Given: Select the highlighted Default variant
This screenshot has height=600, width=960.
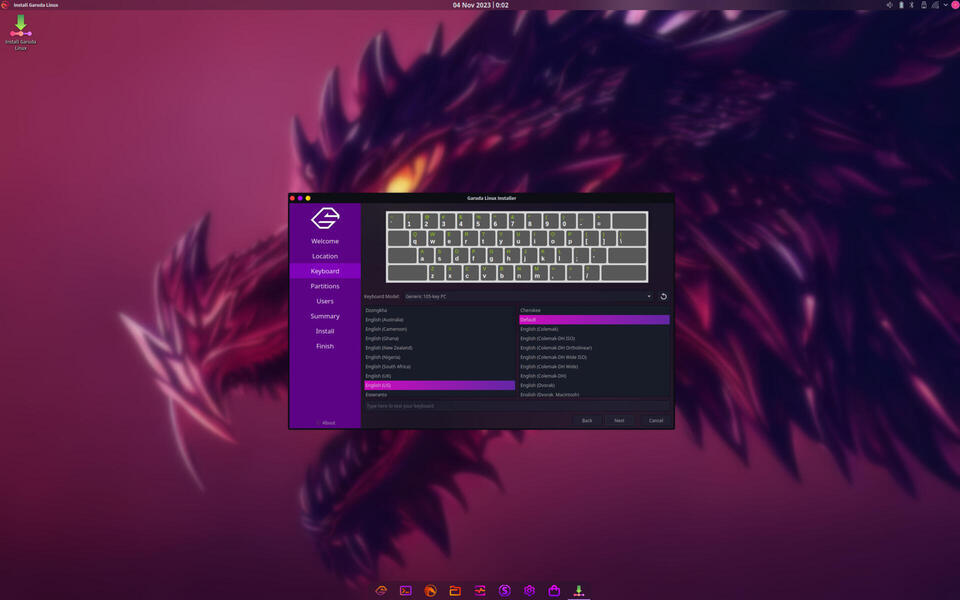Looking at the screenshot, I should point(594,320).
